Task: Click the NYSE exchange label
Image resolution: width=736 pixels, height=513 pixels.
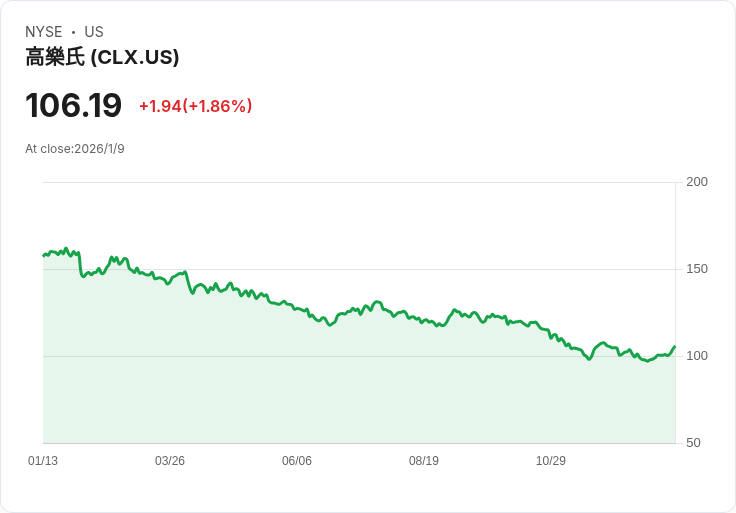Action: [44, 32]
